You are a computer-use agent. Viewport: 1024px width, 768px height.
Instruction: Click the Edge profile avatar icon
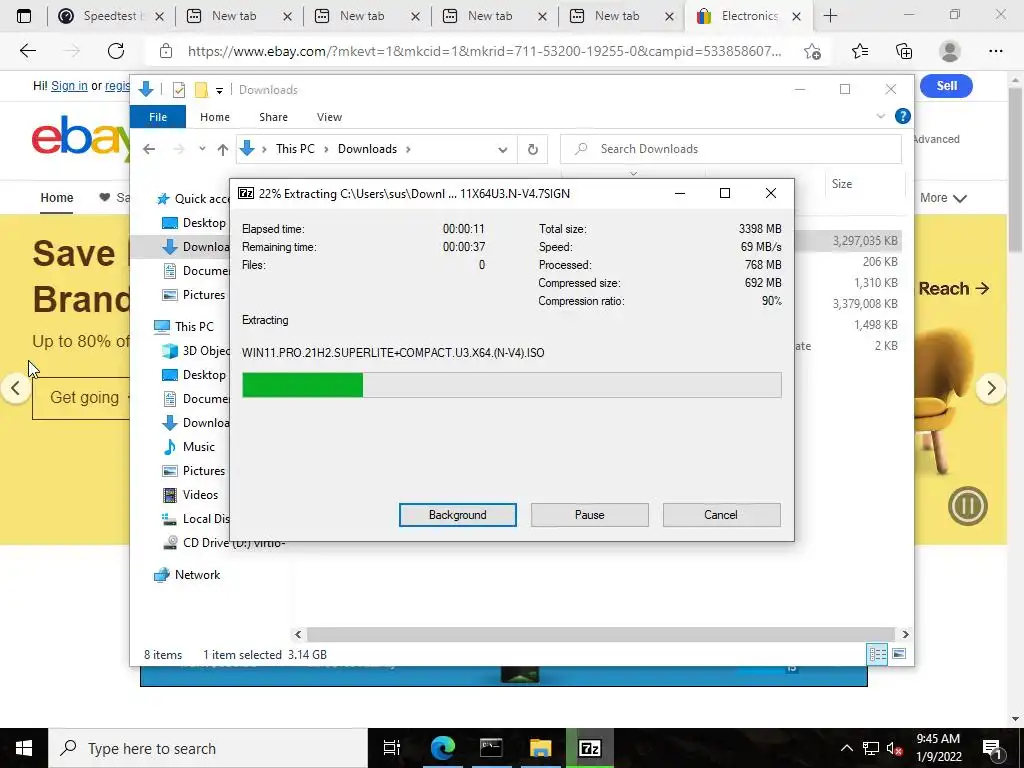point(950,51)
